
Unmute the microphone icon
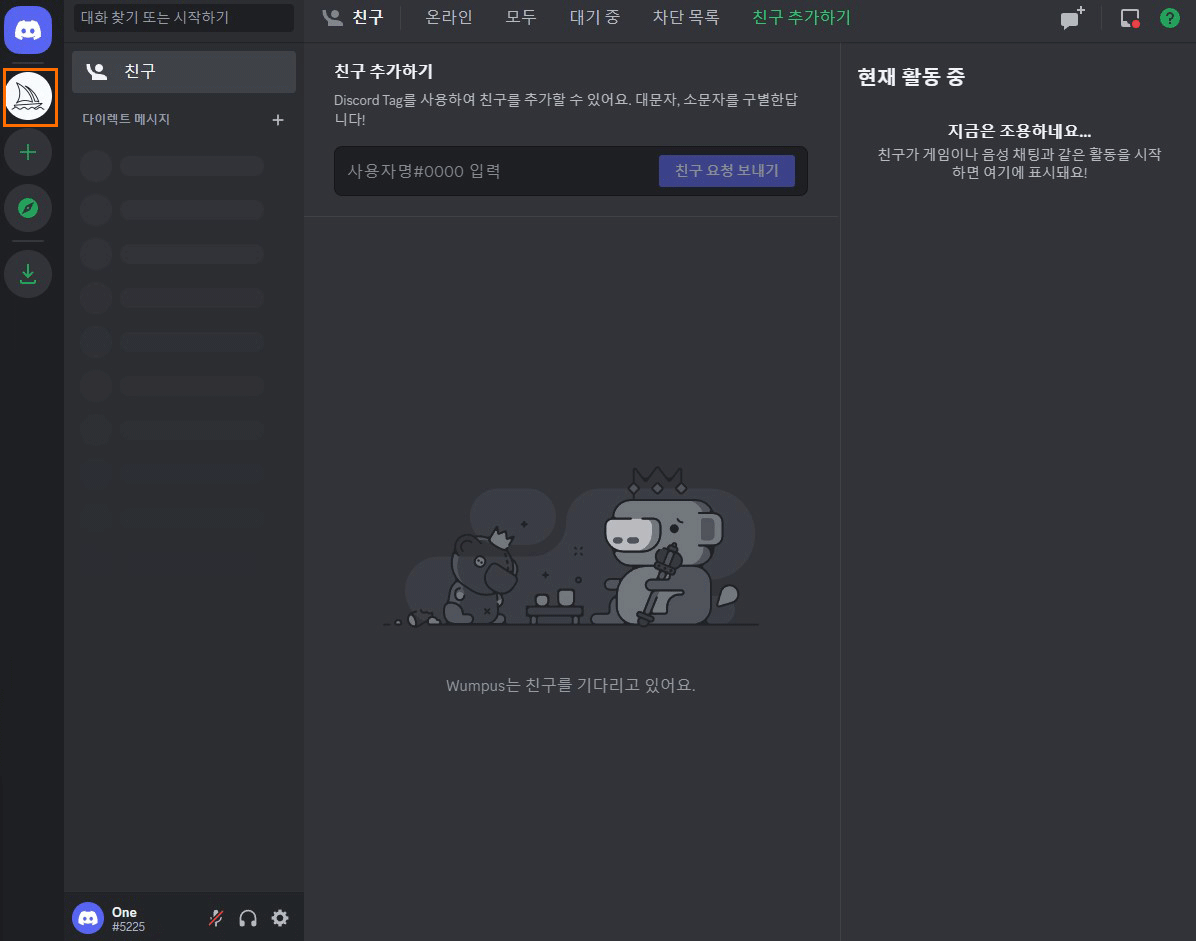click(x=216, y=917)
